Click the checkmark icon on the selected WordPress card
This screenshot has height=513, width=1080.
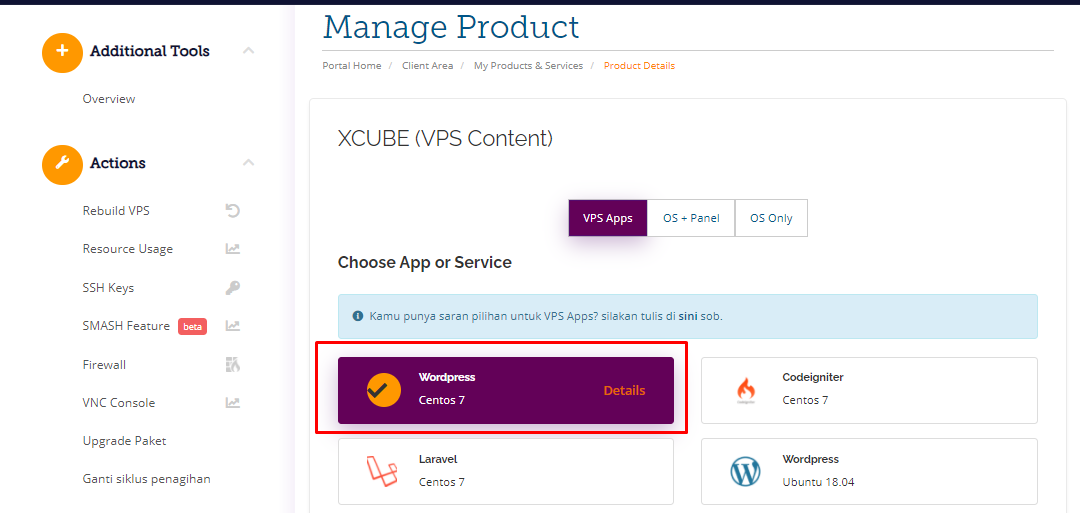pos(384,390)
